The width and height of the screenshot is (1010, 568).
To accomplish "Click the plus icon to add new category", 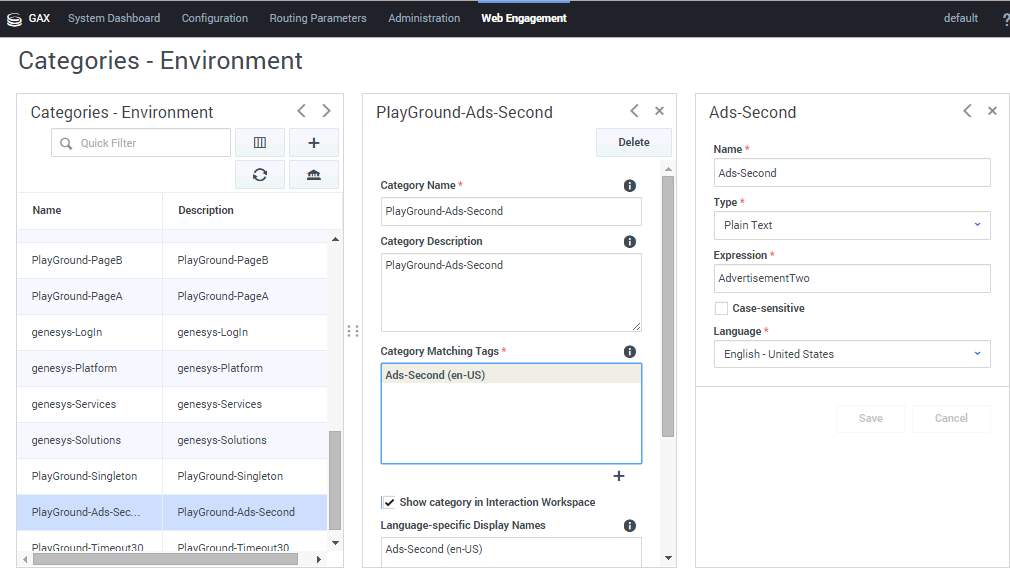I will coord(314,143).
